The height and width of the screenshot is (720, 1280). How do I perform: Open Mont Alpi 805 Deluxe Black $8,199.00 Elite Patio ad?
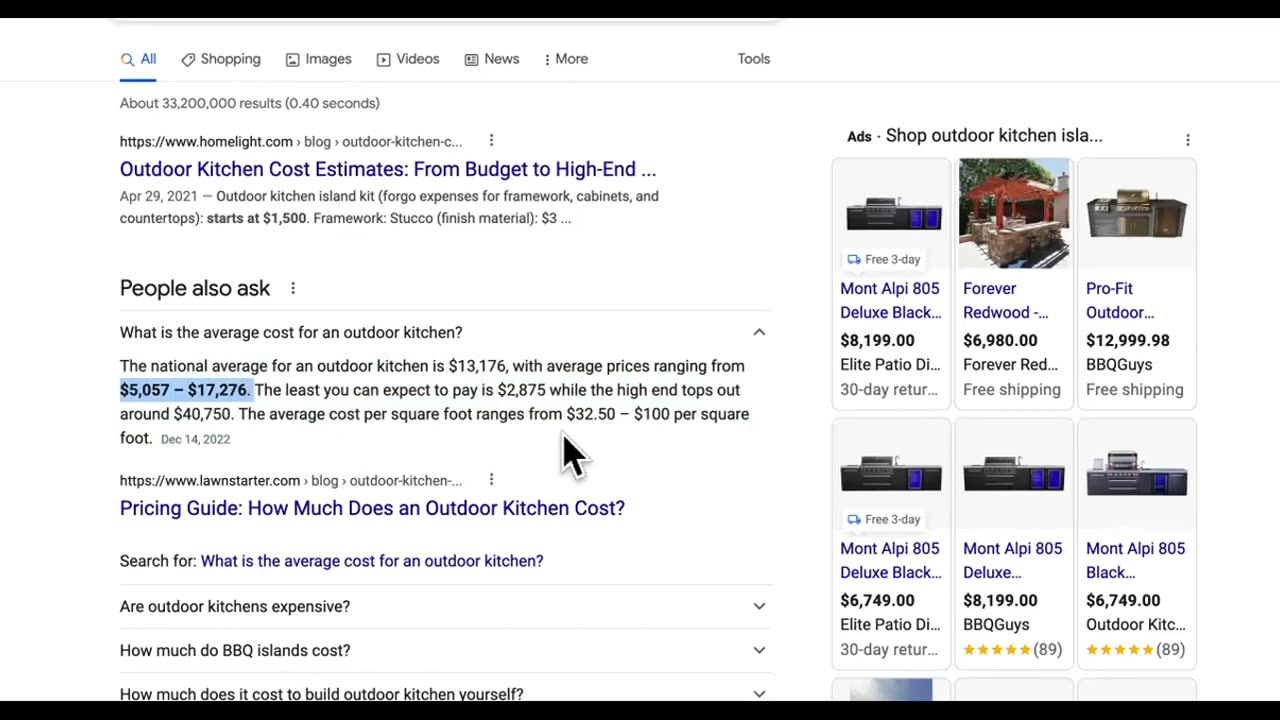click(x=890, y=300)
